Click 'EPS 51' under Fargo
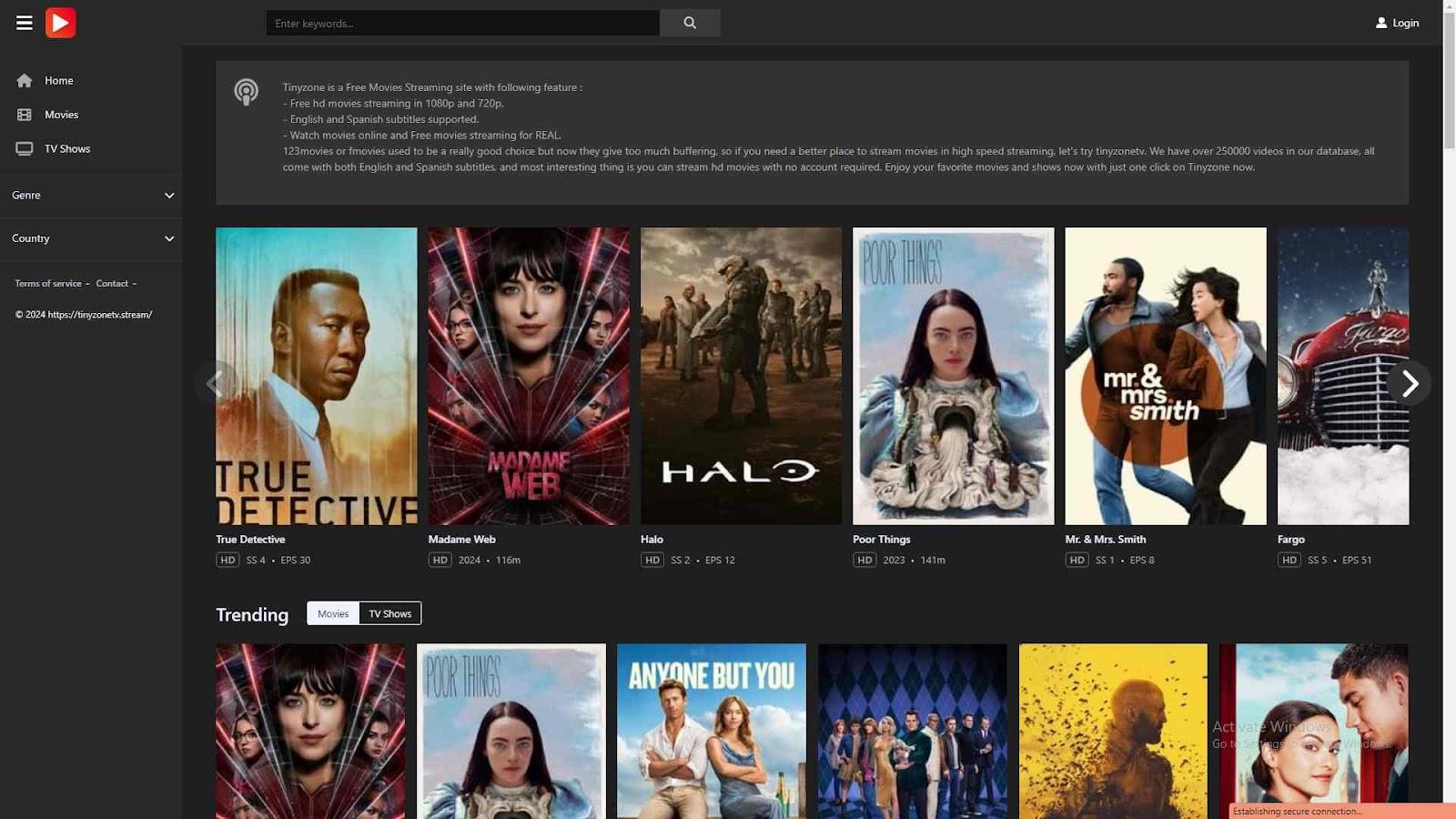This screenshot has height=819, width=1456. [1357, 560]
